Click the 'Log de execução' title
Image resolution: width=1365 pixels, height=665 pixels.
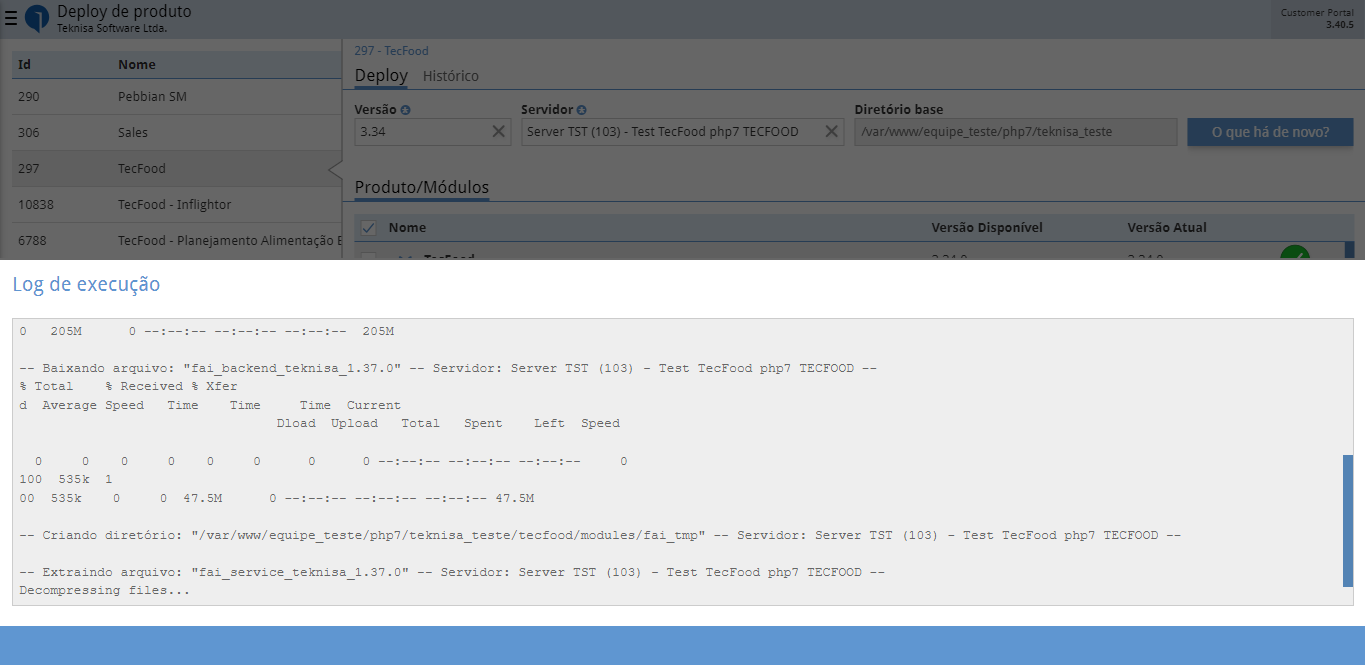coord(86,284)
